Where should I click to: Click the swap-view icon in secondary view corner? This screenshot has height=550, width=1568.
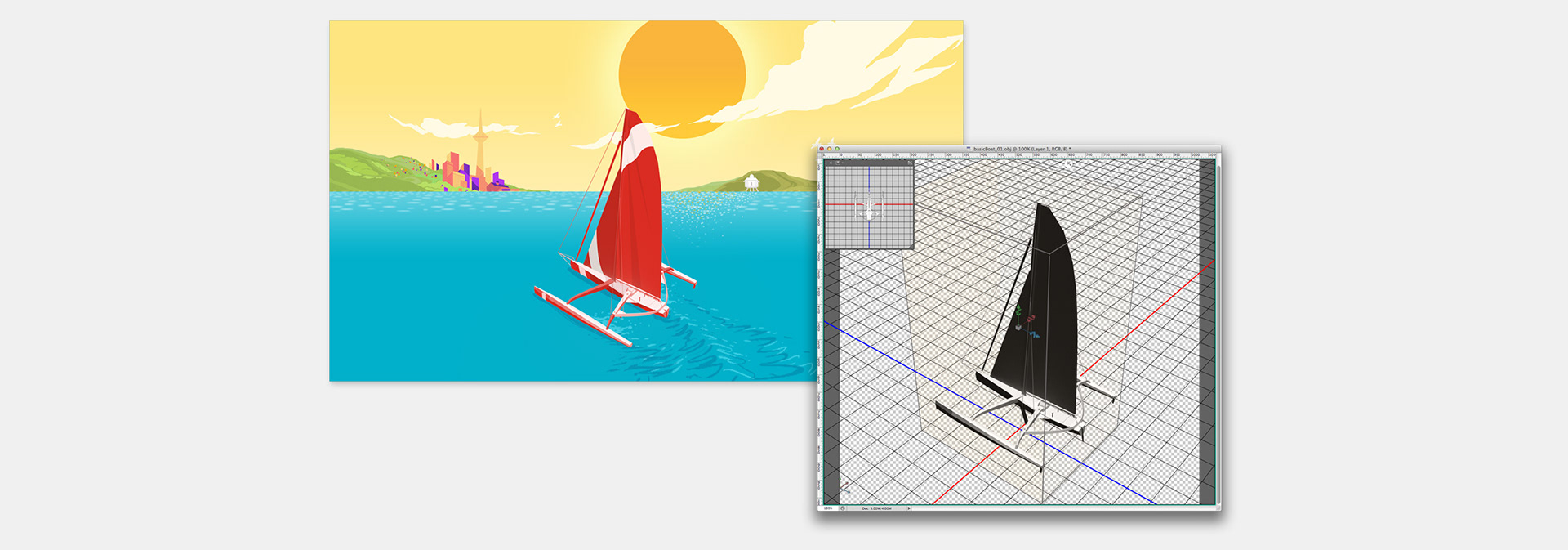[x=910, y=163]
